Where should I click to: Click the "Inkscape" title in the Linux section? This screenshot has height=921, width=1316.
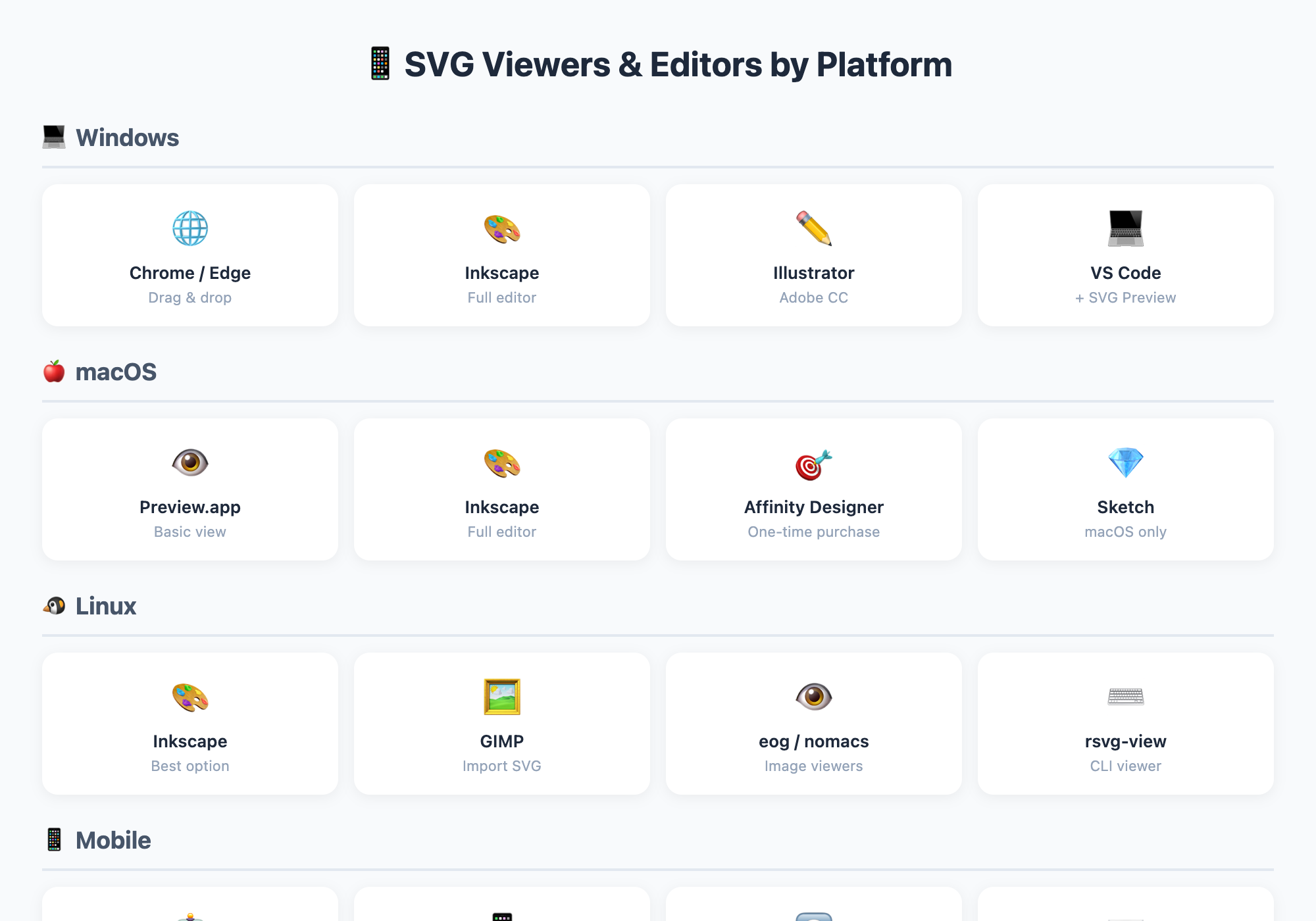[x=190, y=741]
